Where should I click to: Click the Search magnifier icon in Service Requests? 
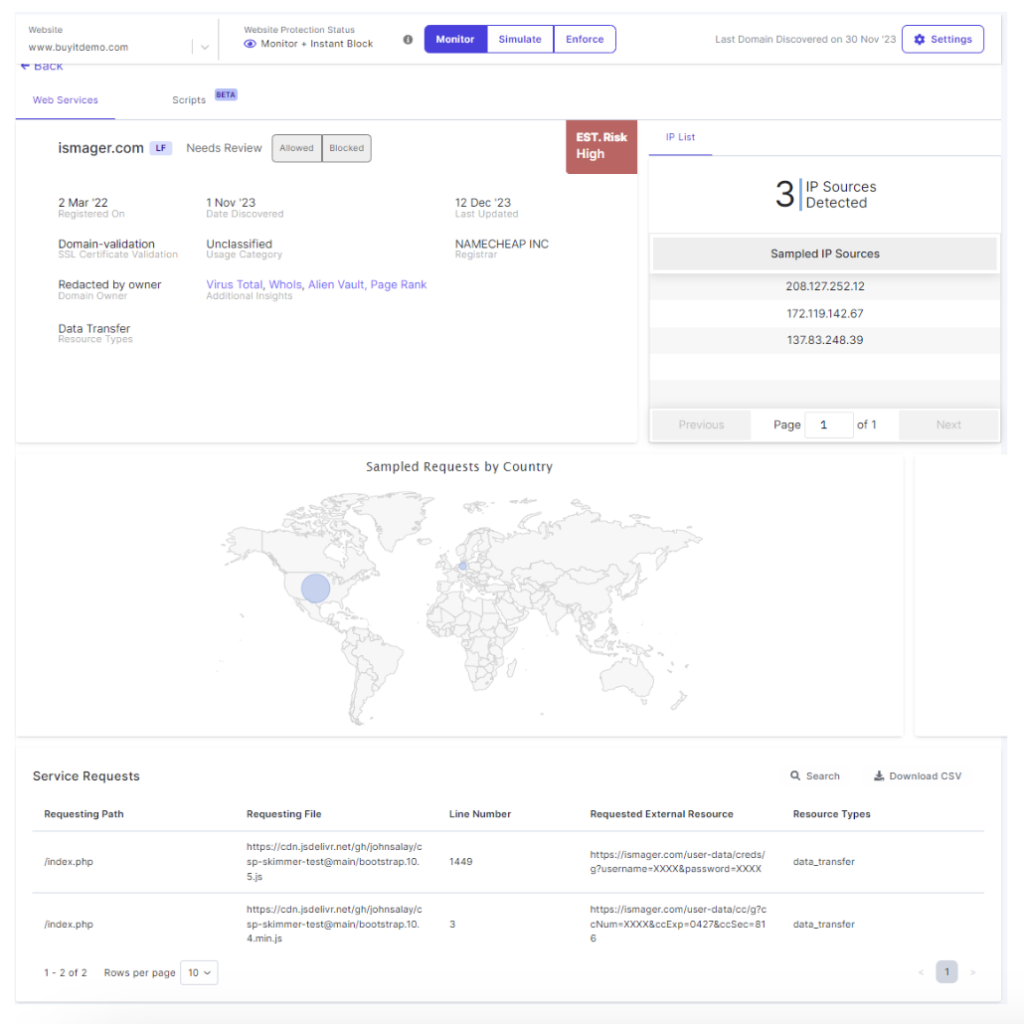point(797,775)
